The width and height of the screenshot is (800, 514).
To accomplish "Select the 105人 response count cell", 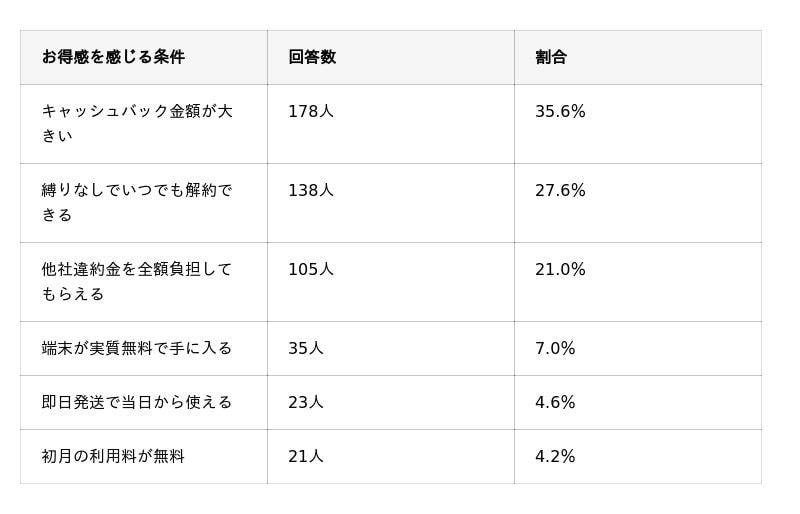I will coord(311,270).
